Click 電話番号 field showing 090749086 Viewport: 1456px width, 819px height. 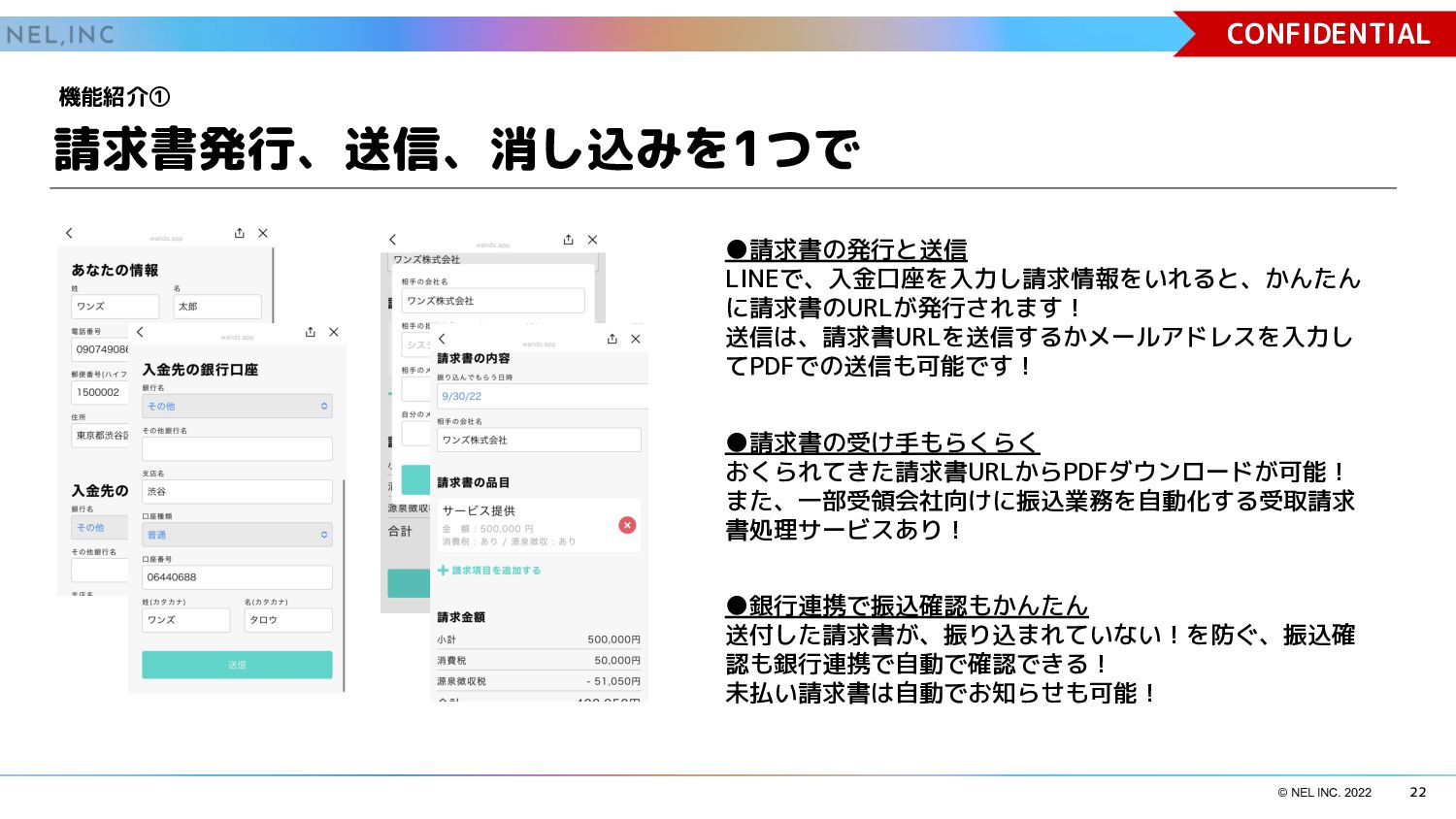100,349
